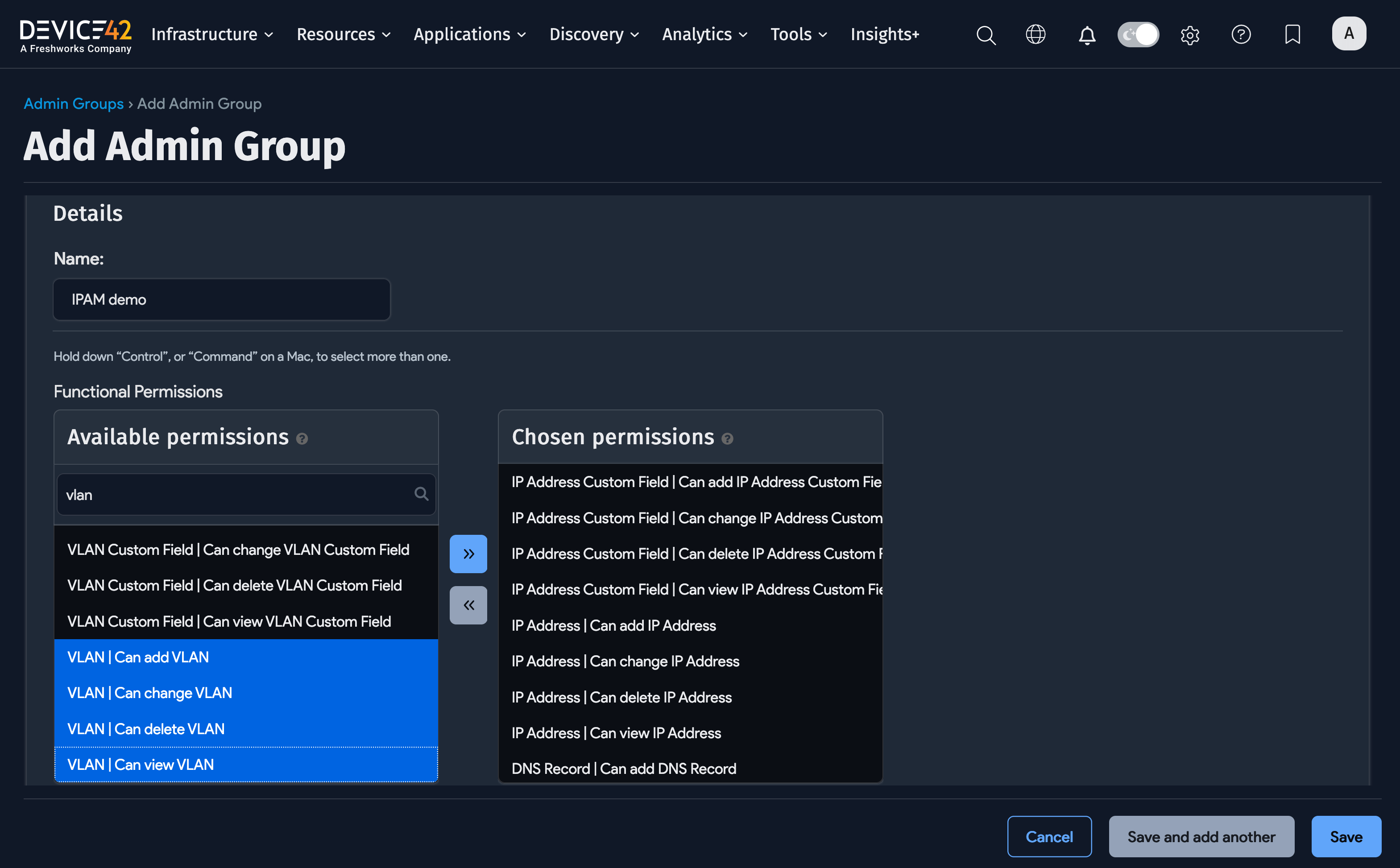The image size is (1400, 868).
Task: Open help using the question mark icon
Action: click(1240, 34)
